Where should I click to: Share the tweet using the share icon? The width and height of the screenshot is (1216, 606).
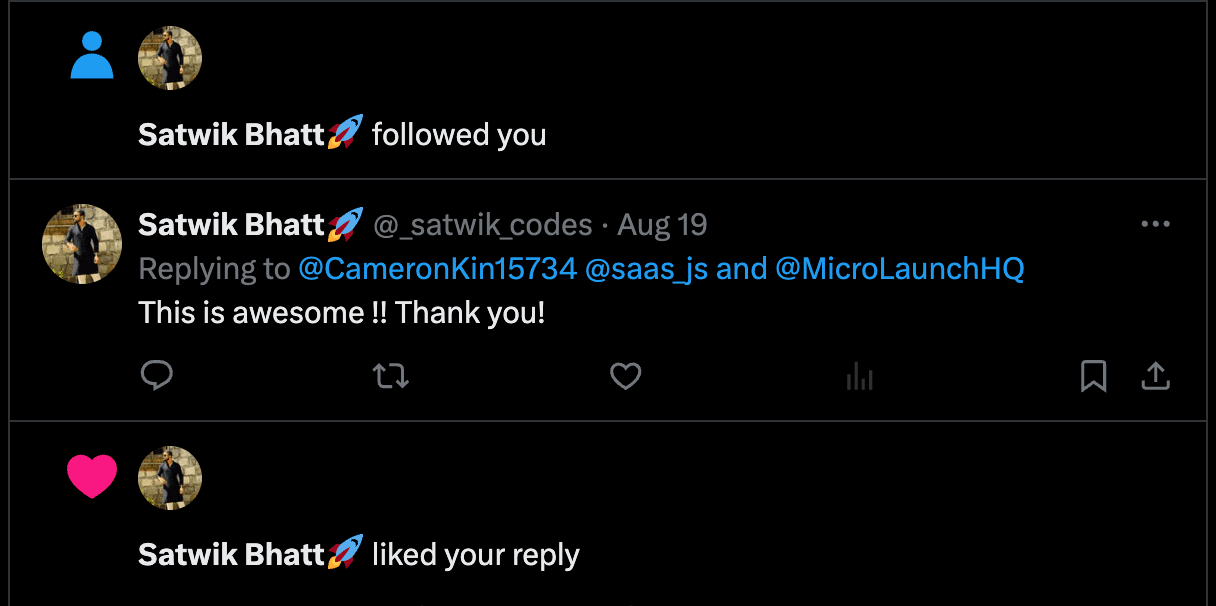pyautogui.click(x=1155, y=376)
